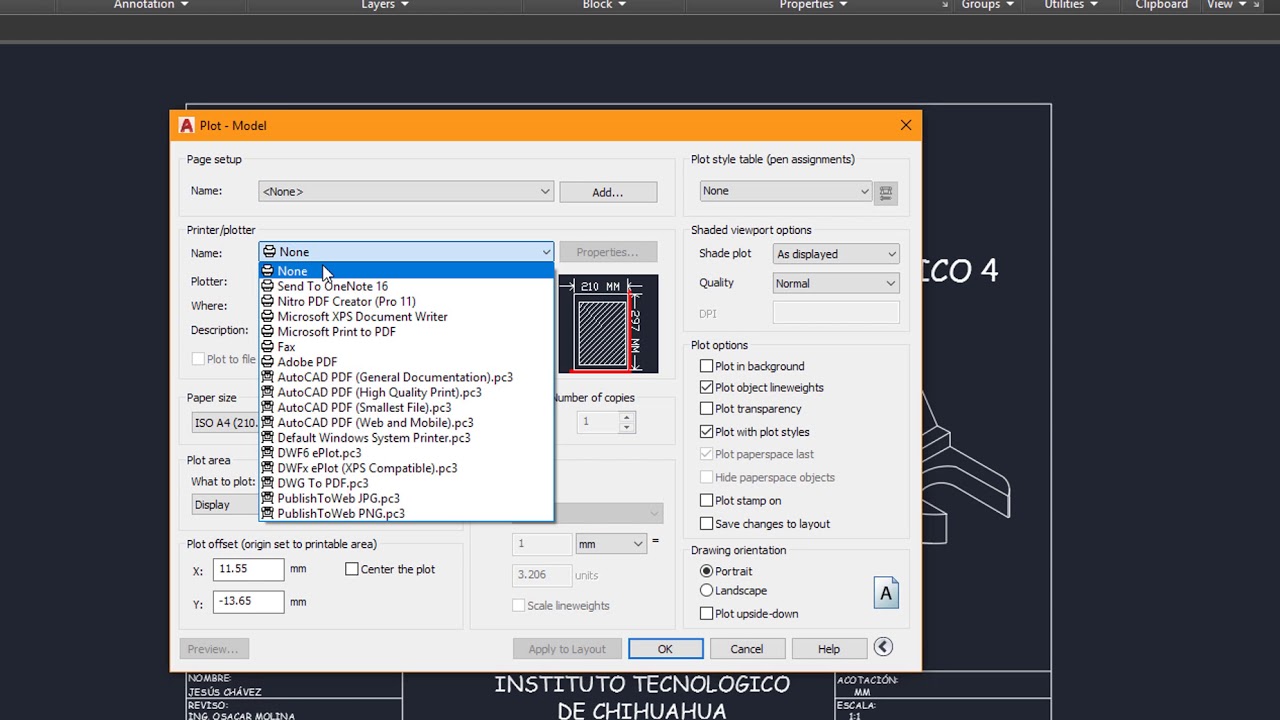Select Adobe PDF printer

pos(406,362)
